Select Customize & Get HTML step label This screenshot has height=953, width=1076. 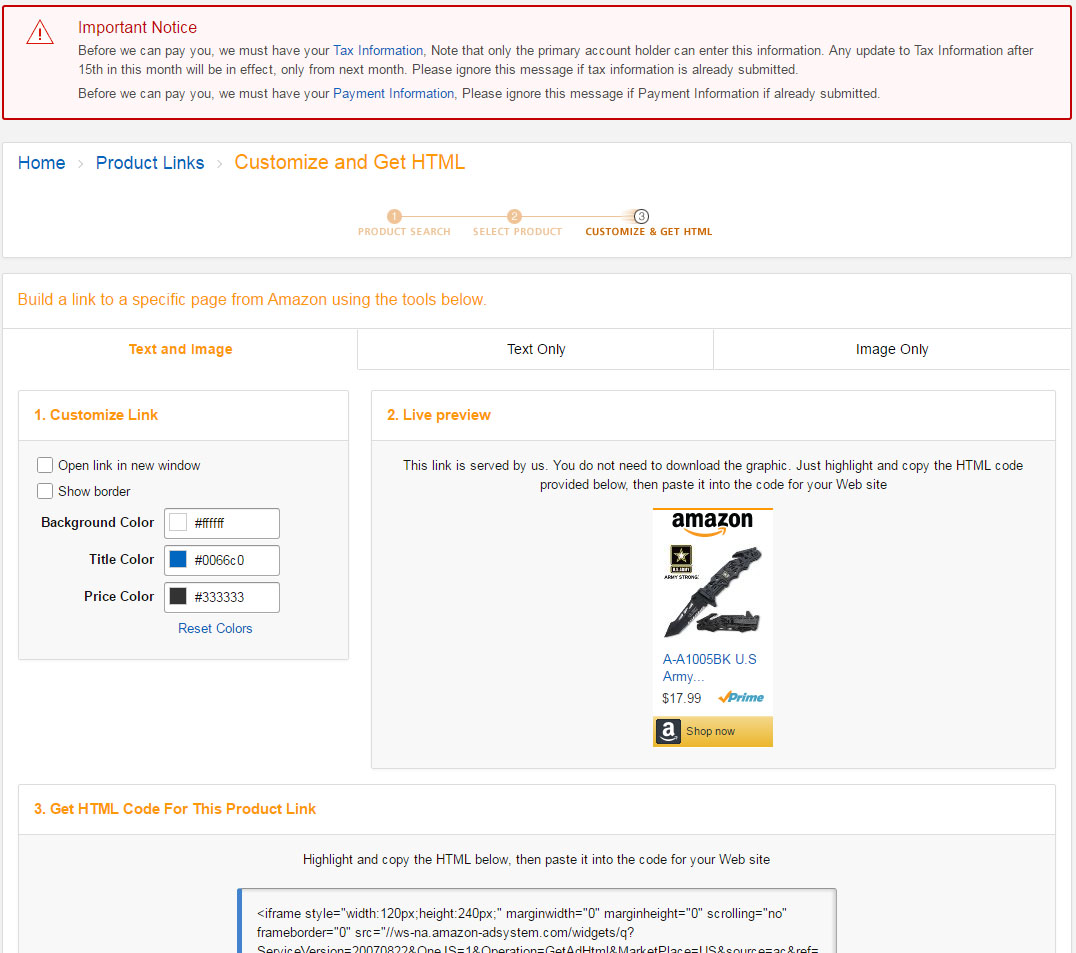coord(648,232)
